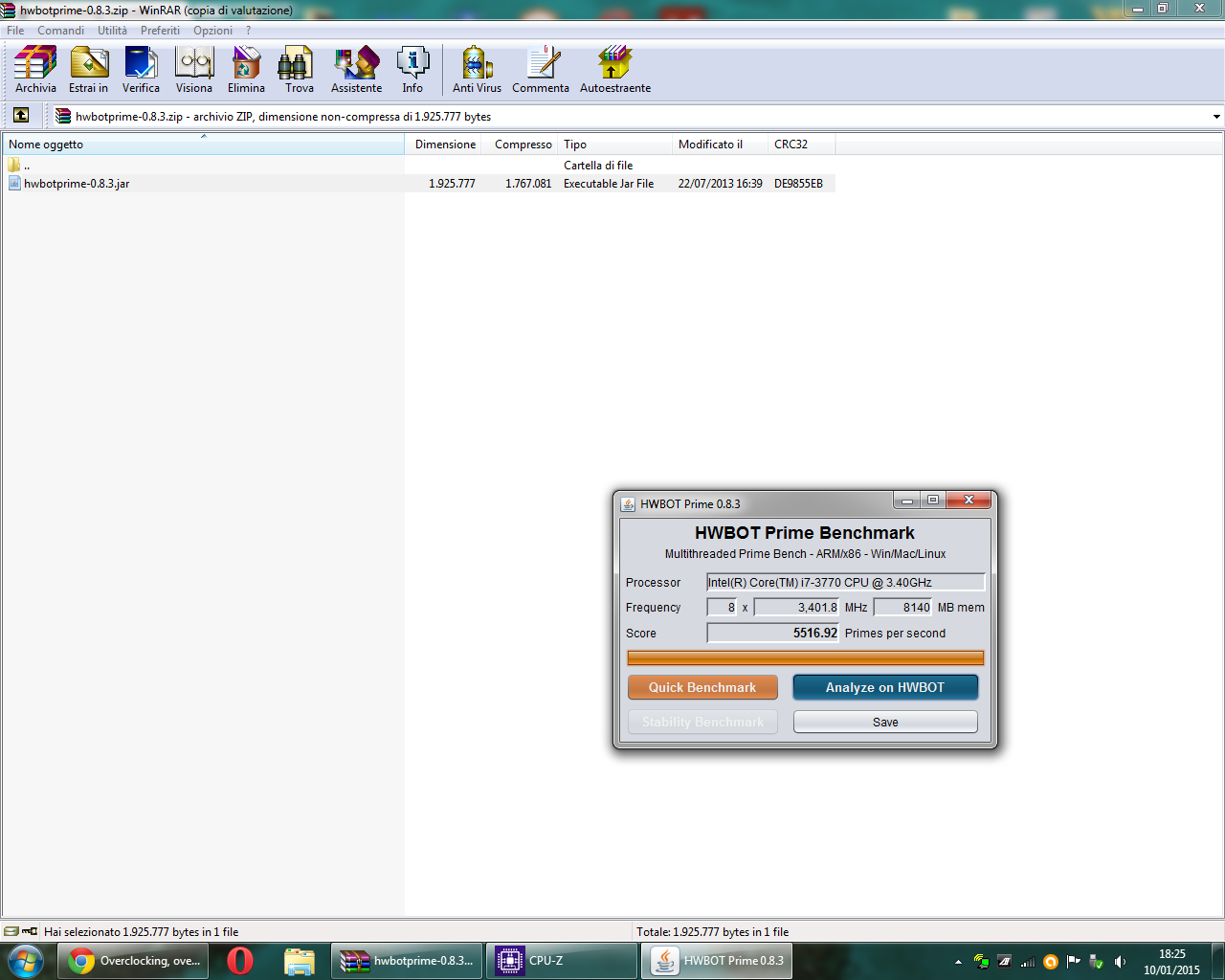1225x980 pixels.
Task: Sort by CRC32 column header
Action: pyautogui.click(x=801, y=145)
